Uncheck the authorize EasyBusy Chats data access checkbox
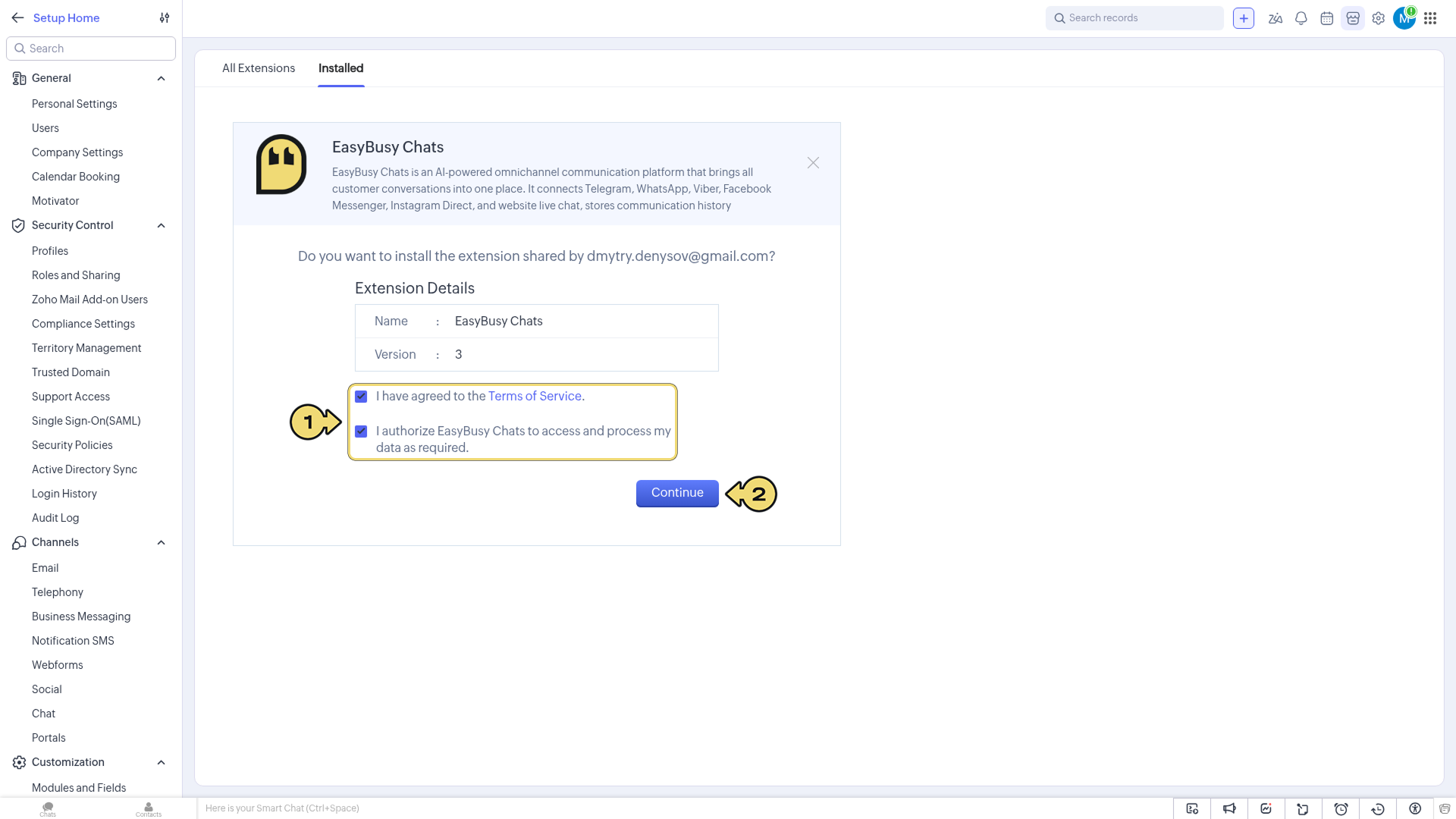This screenshot has height=819, width=1456. [x=361, y=431]
